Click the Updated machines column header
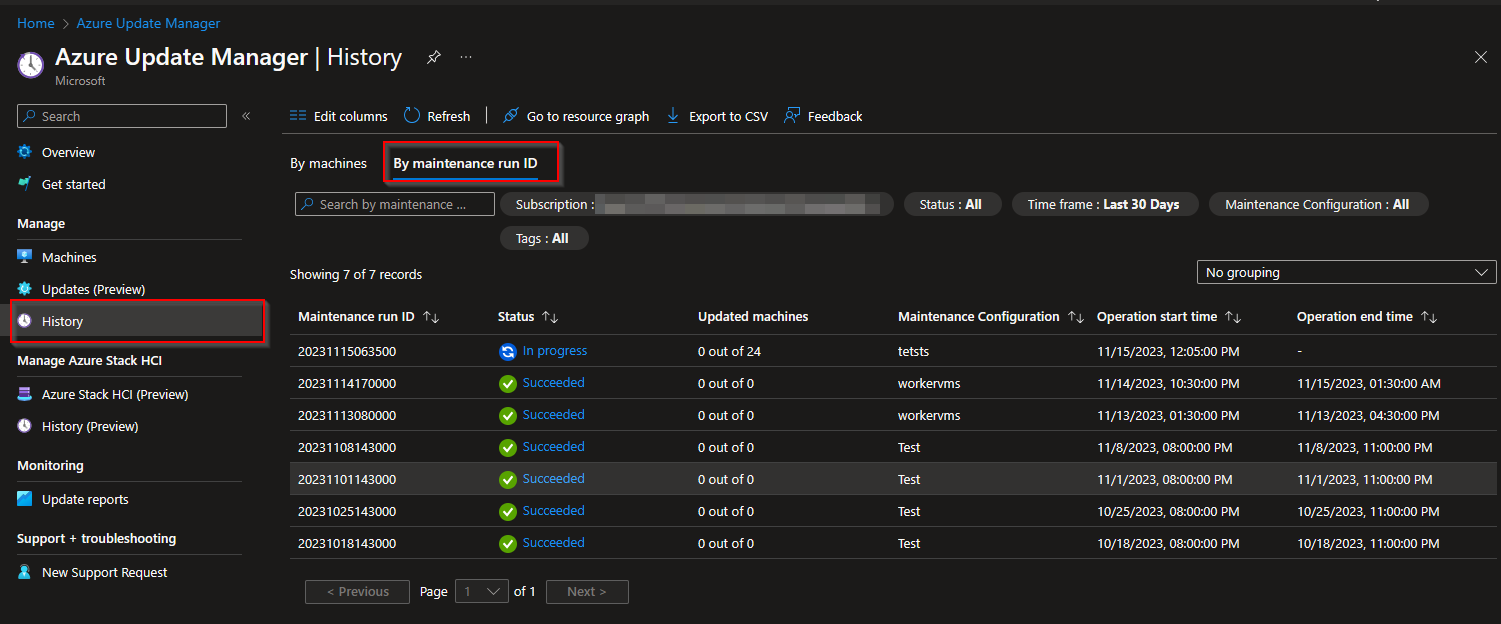Image resolution: width=1501 pixels, height=624 pixels. click(x=753, y=317)
